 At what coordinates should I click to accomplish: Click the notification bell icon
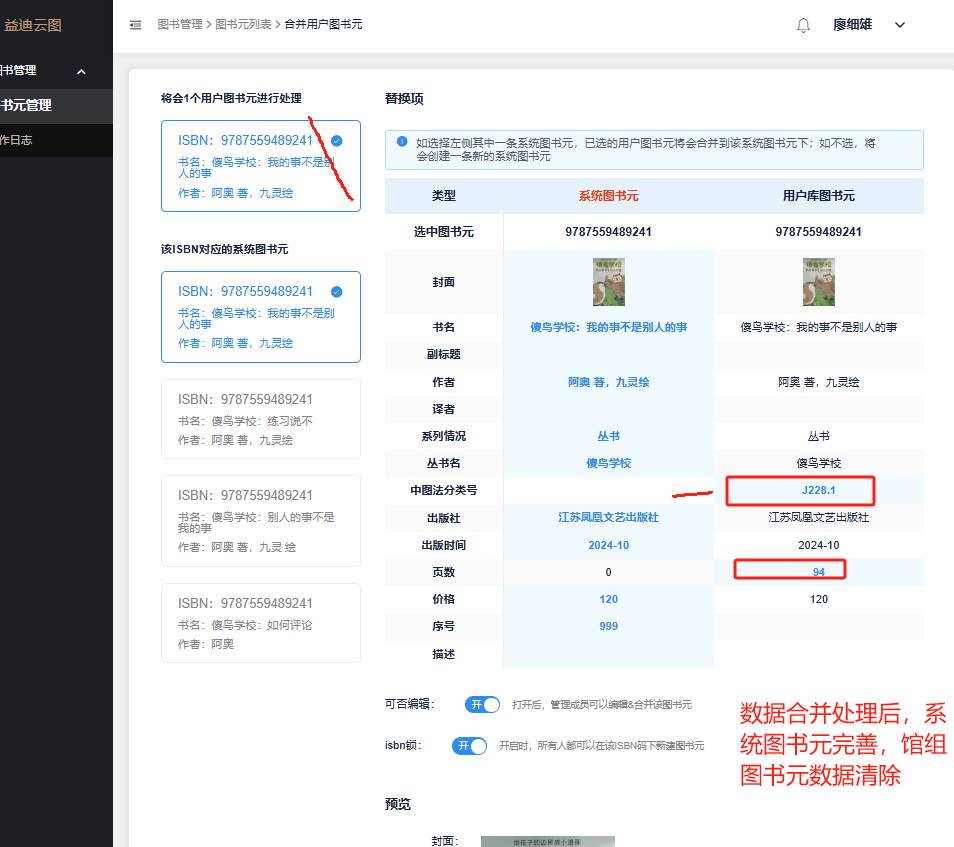pos(803,25)
